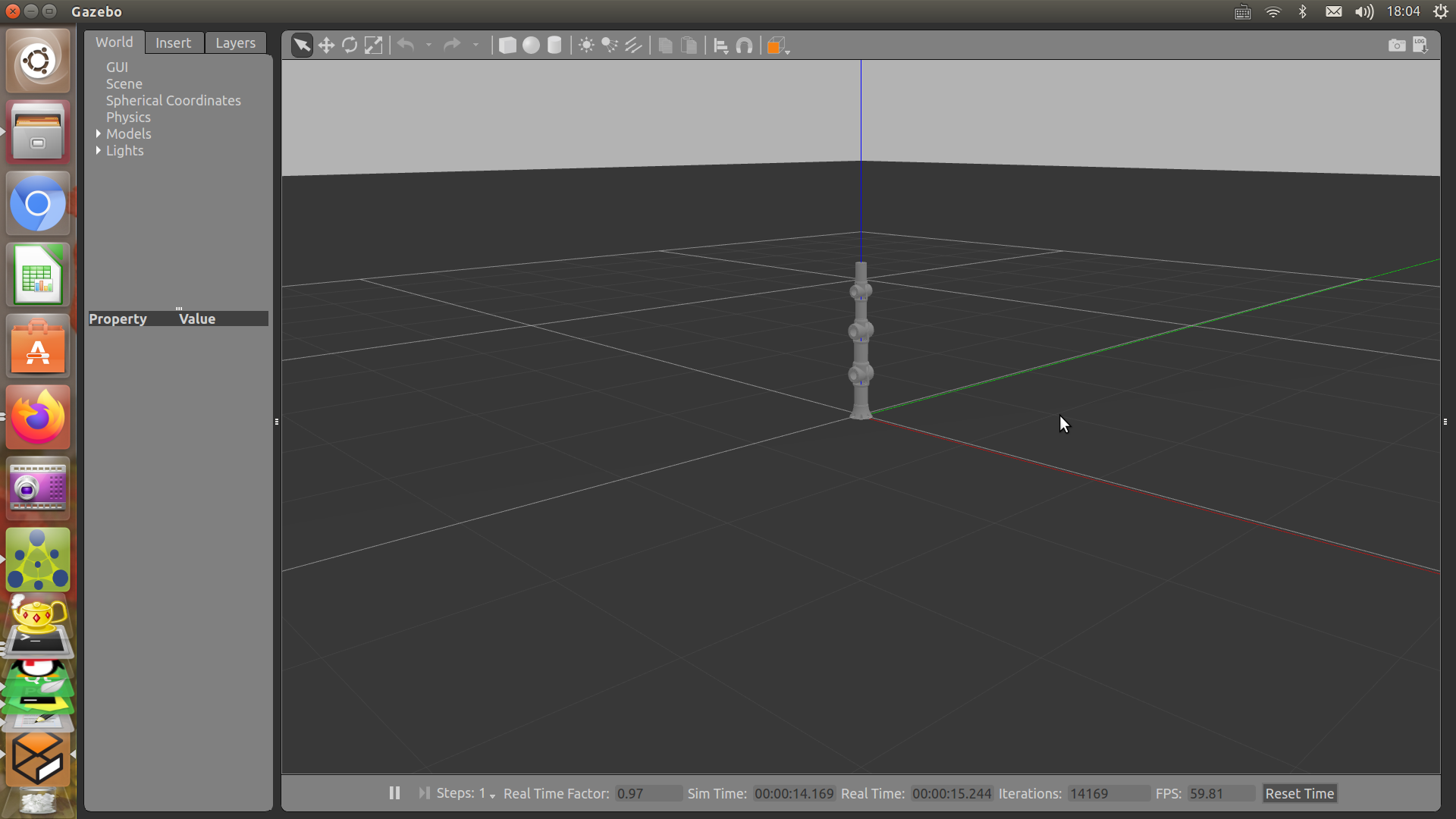
Task: Select the Rotate mode tool
Action: click(350, 45)
